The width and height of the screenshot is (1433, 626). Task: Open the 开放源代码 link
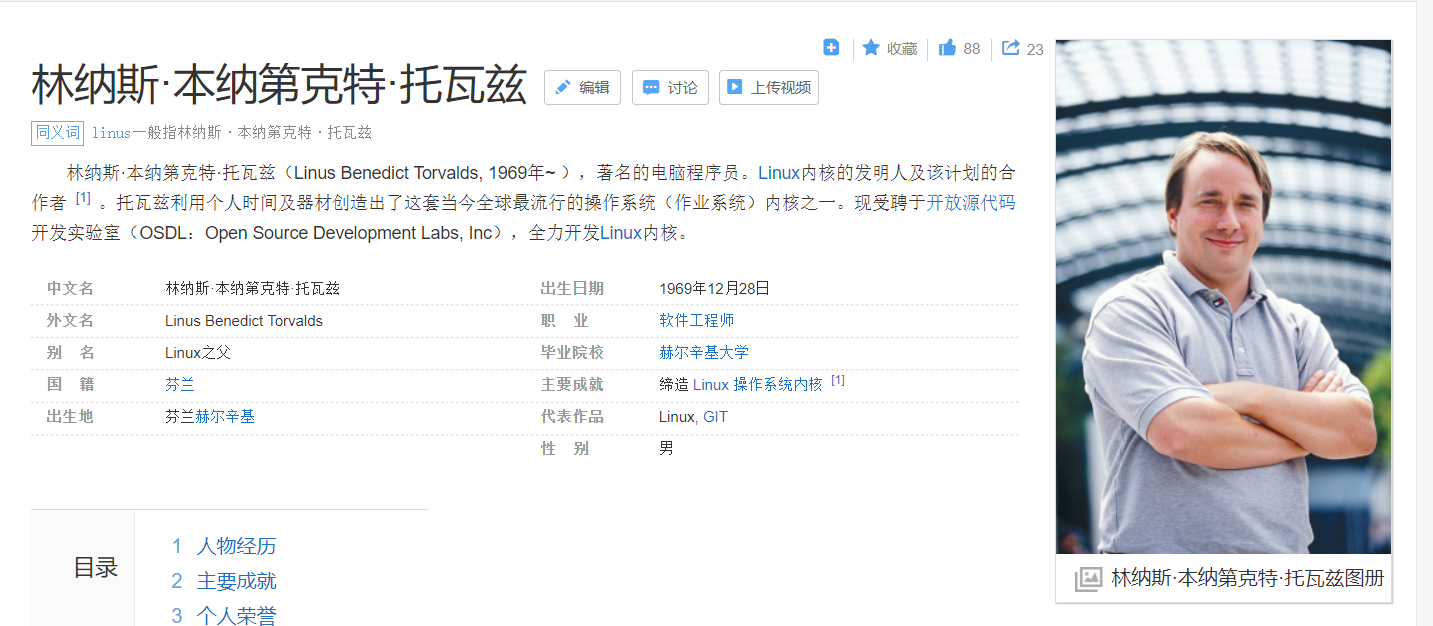[x=971, y=203]
